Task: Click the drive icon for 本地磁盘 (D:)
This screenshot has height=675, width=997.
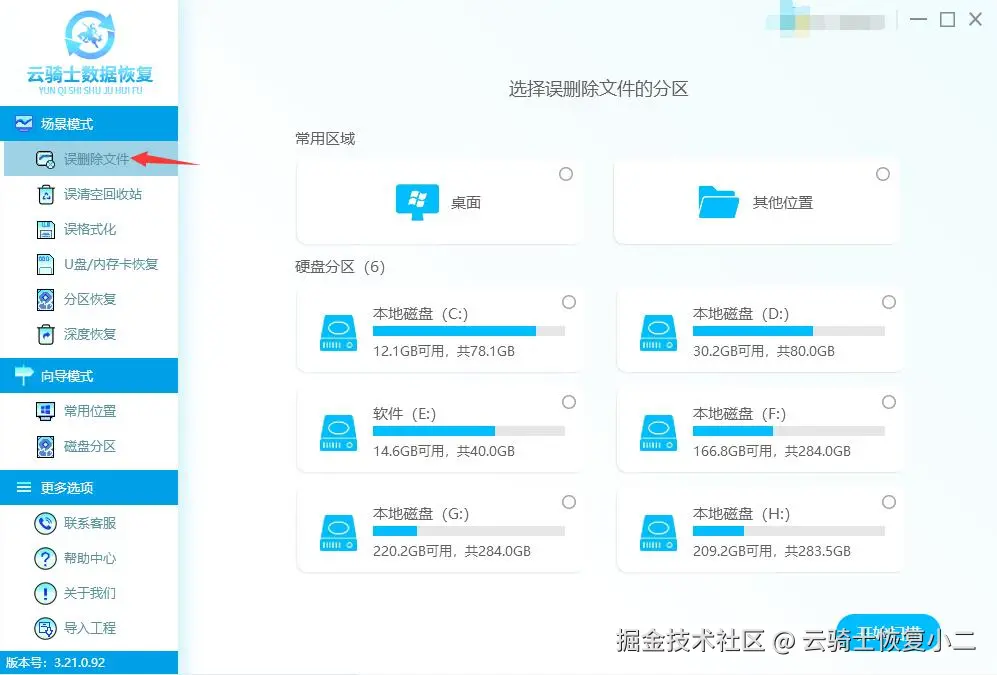Action: [658, 333]
